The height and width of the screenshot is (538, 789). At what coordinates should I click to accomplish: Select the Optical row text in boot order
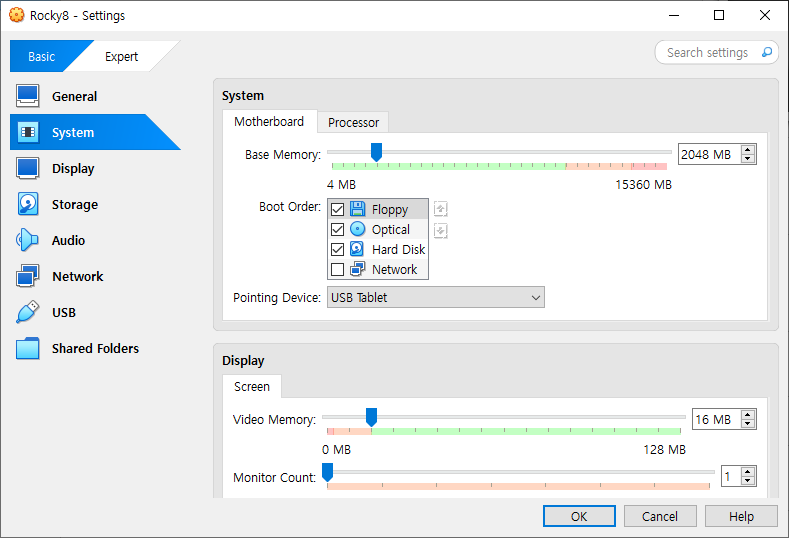tap(391, 229)
